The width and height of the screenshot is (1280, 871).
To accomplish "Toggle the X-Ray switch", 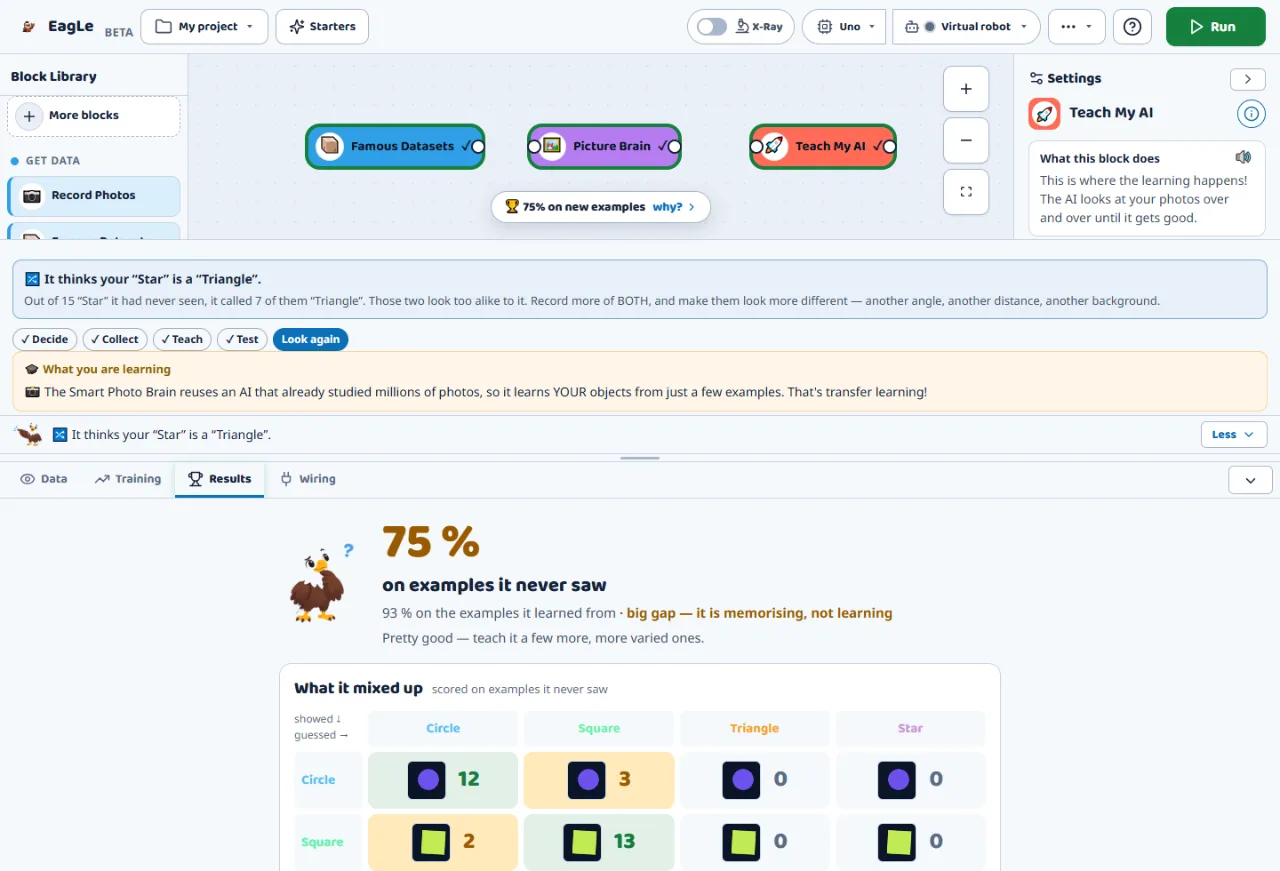I will click(712, 27).
